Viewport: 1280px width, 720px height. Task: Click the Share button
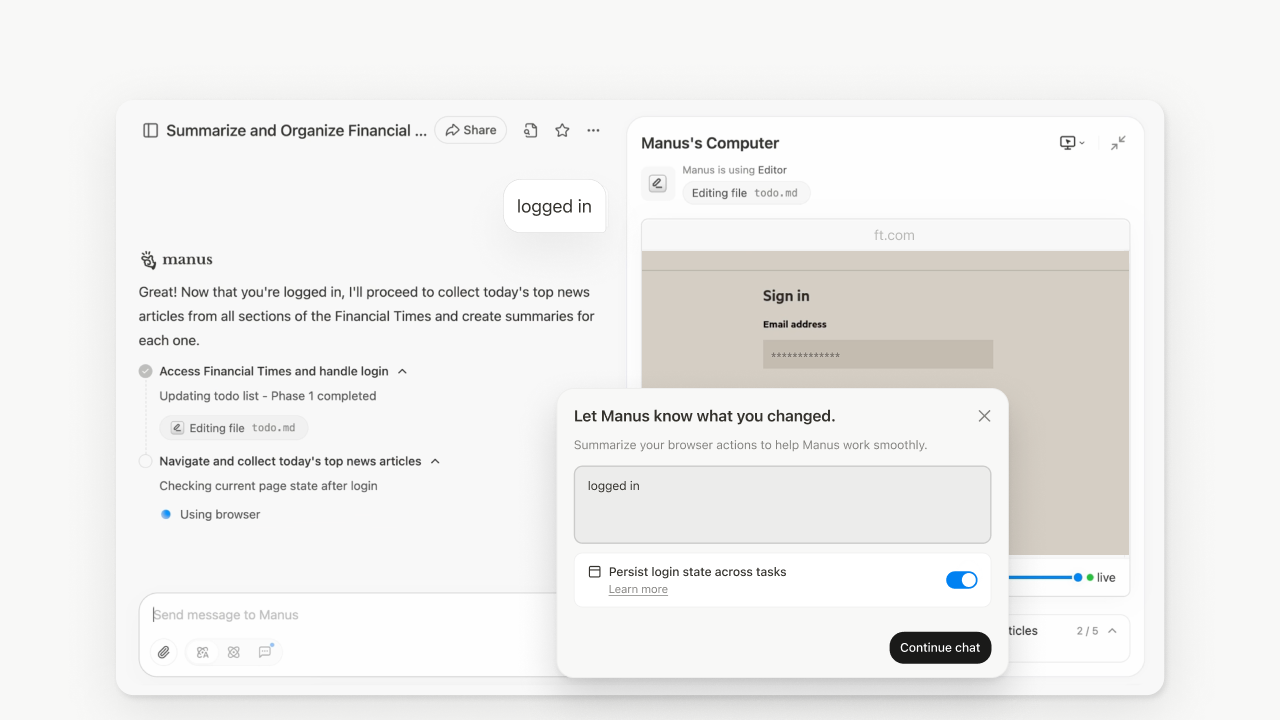click(470, 130)
